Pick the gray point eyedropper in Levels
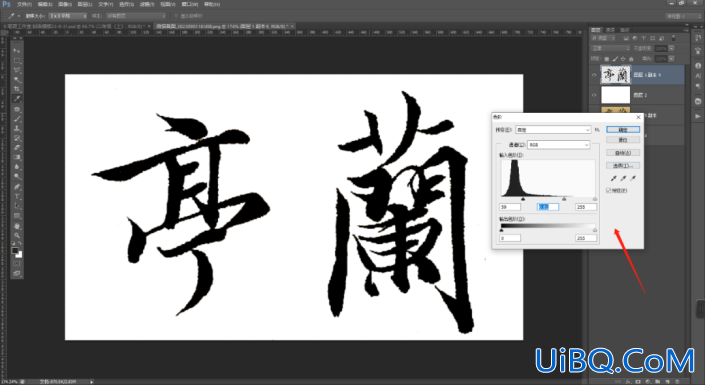705x385 pixels. [x=623, y=179]
